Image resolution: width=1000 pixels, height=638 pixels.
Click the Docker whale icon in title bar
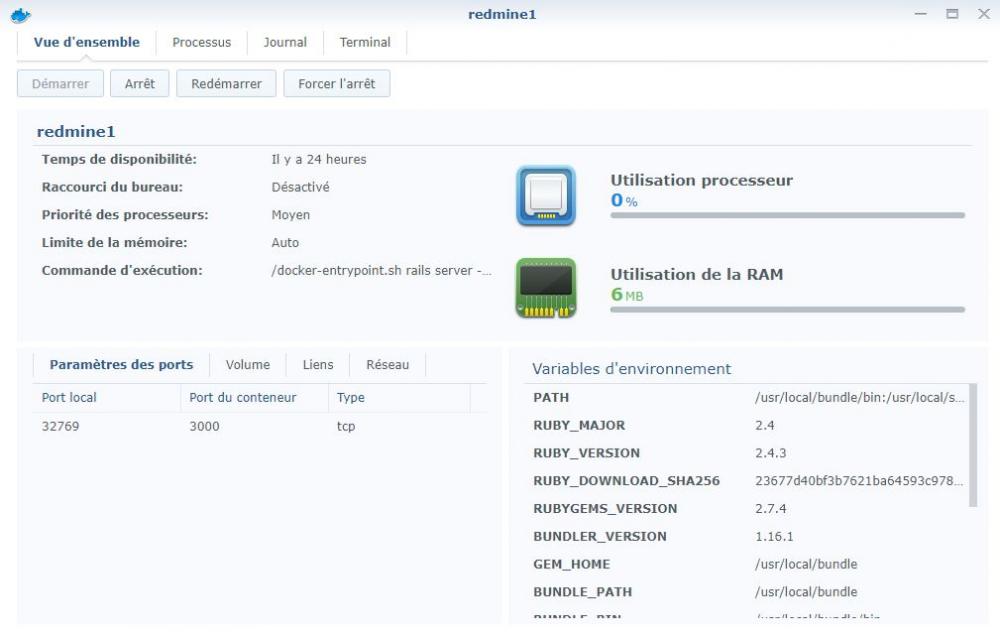click(x=21, y=14)
